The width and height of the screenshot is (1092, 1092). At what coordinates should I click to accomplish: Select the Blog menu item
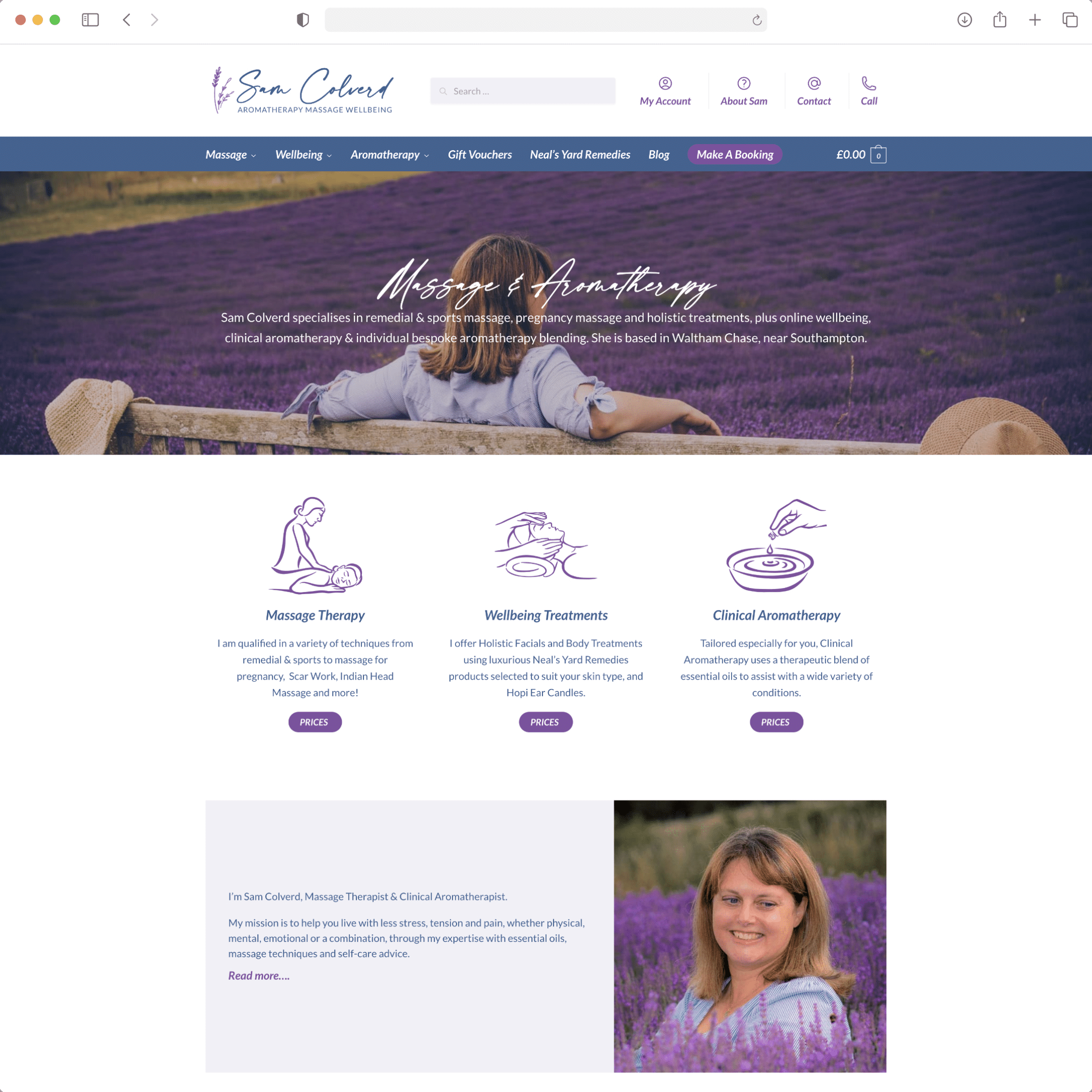coord(658,154)
